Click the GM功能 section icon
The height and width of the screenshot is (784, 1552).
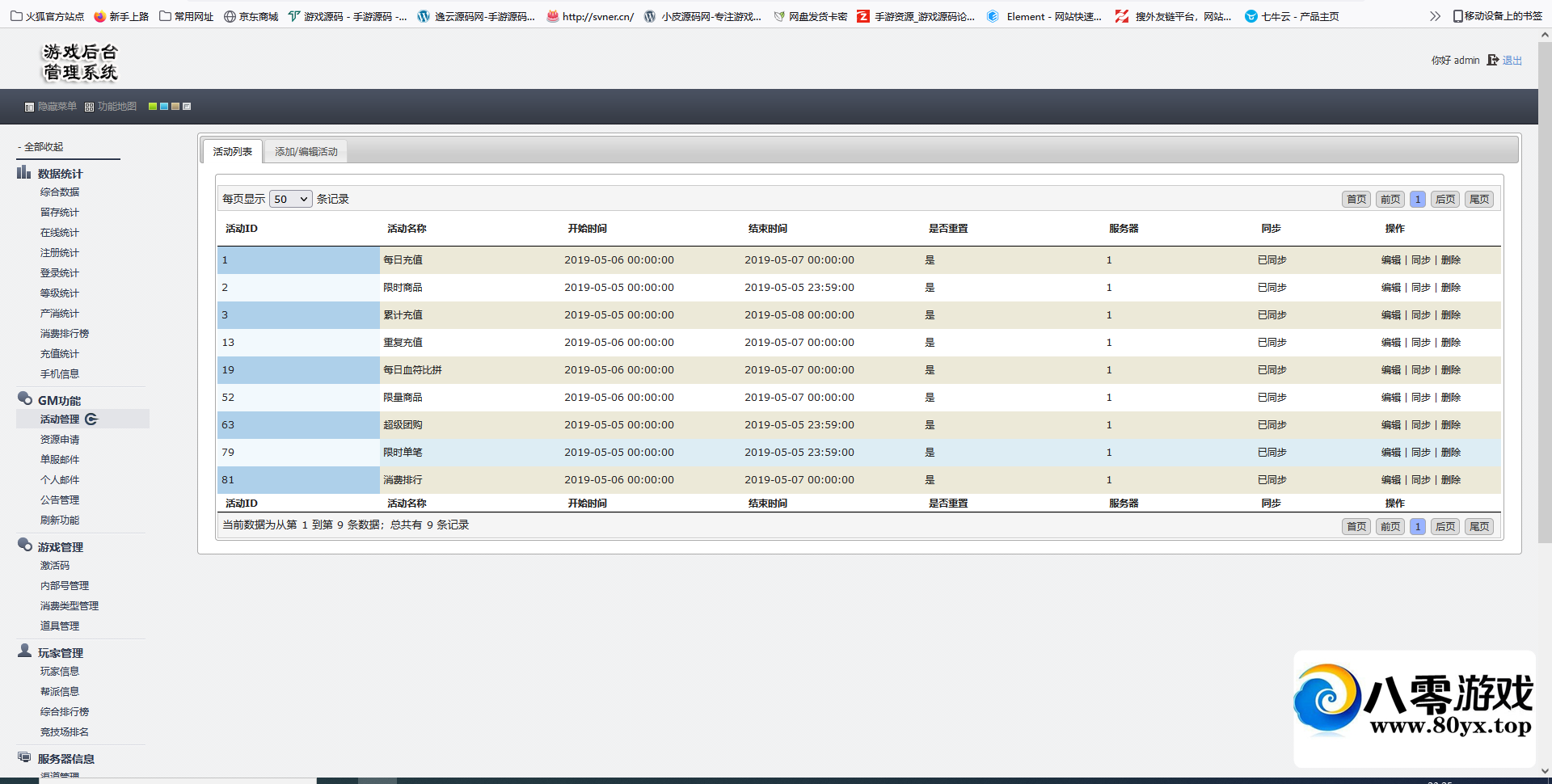click(25, 399)
